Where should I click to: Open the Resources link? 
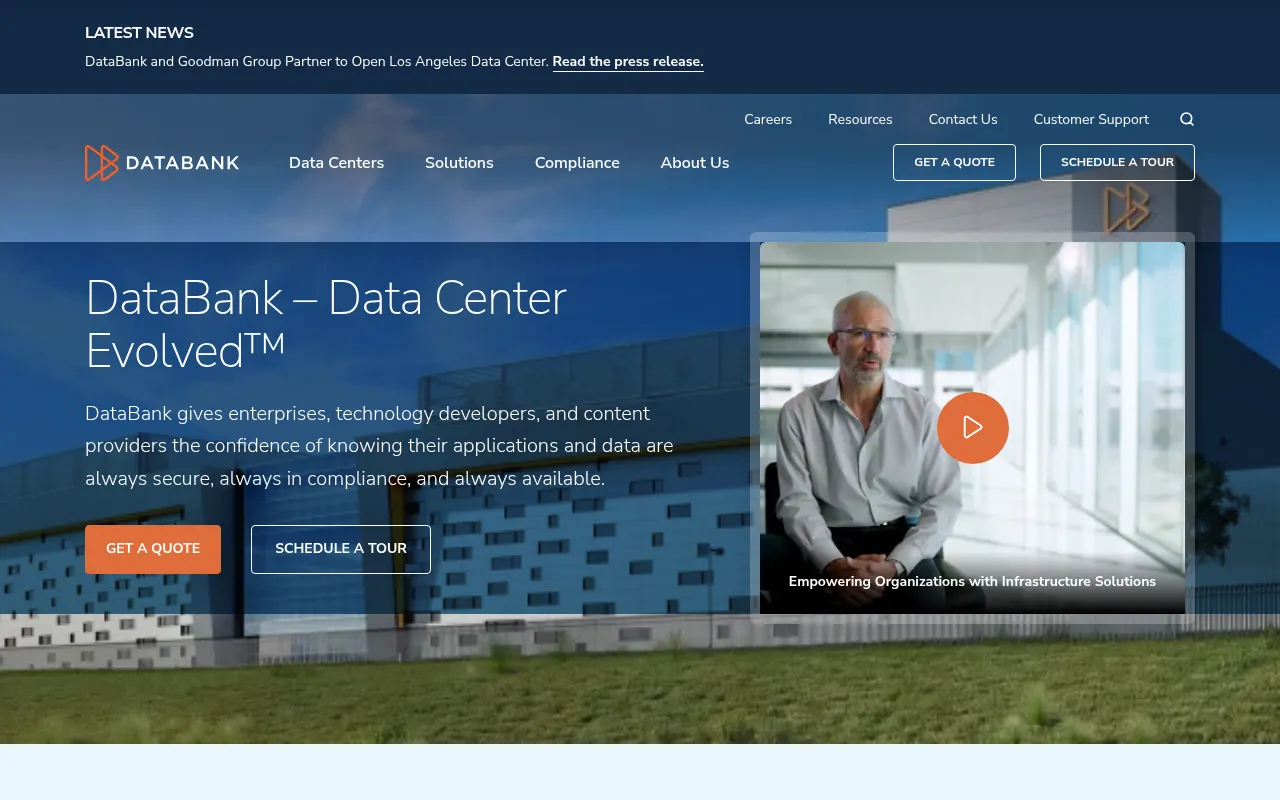tap(860, 119)
